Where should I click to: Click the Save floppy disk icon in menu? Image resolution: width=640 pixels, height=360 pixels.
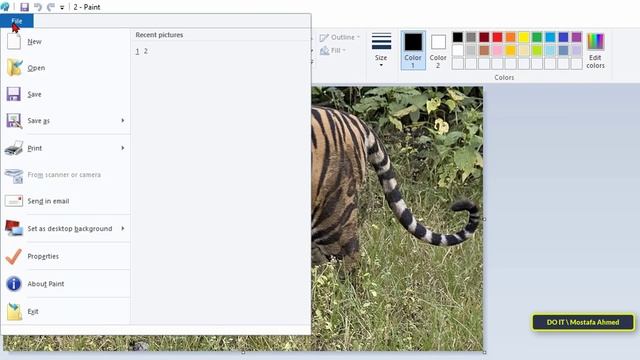pos(13,94)
